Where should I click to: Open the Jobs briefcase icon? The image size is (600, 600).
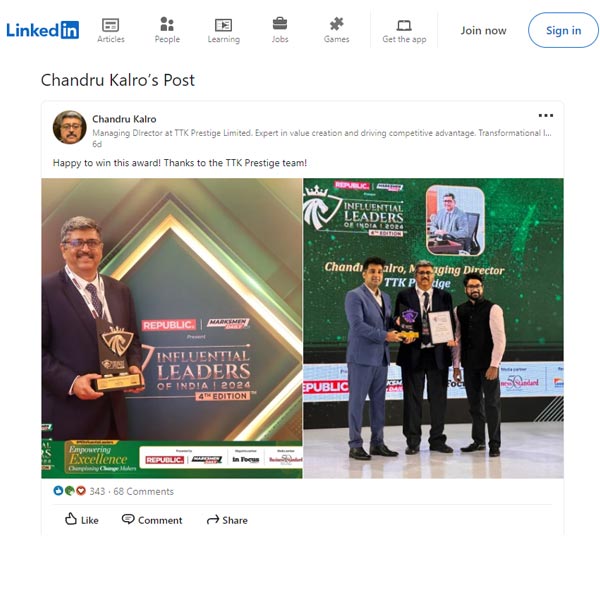[x=280, y=24]
